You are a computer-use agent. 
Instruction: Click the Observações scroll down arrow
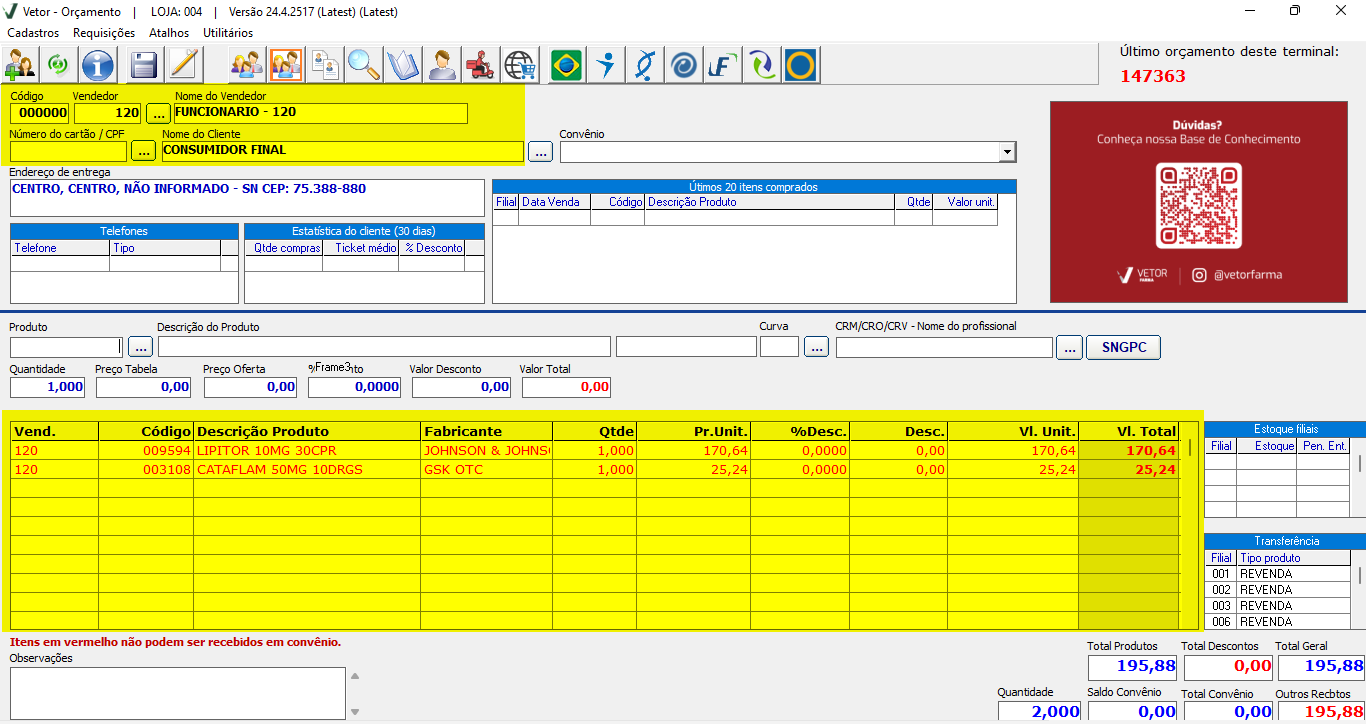tap(353, 712)
